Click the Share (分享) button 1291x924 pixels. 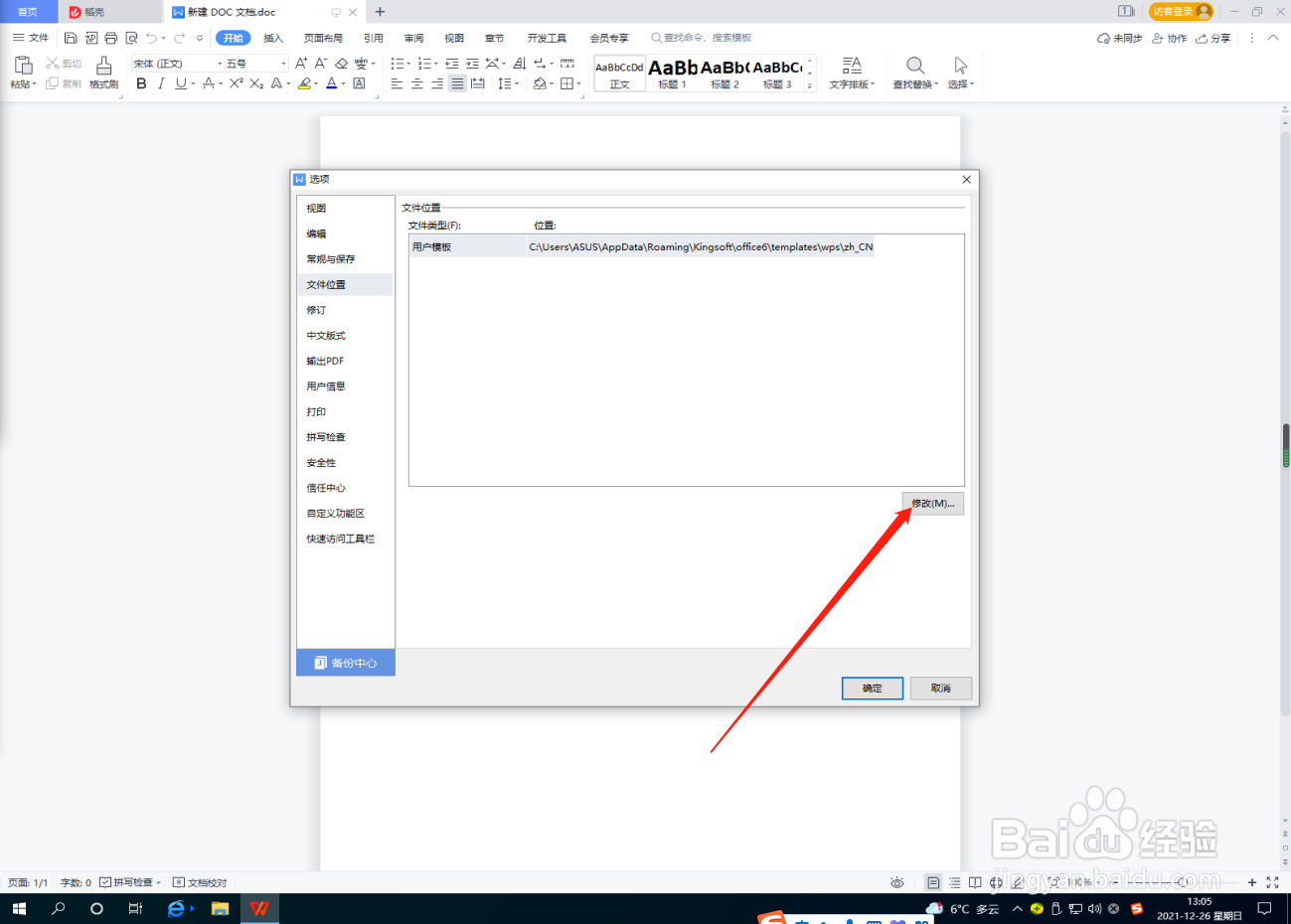[1213, 38]
